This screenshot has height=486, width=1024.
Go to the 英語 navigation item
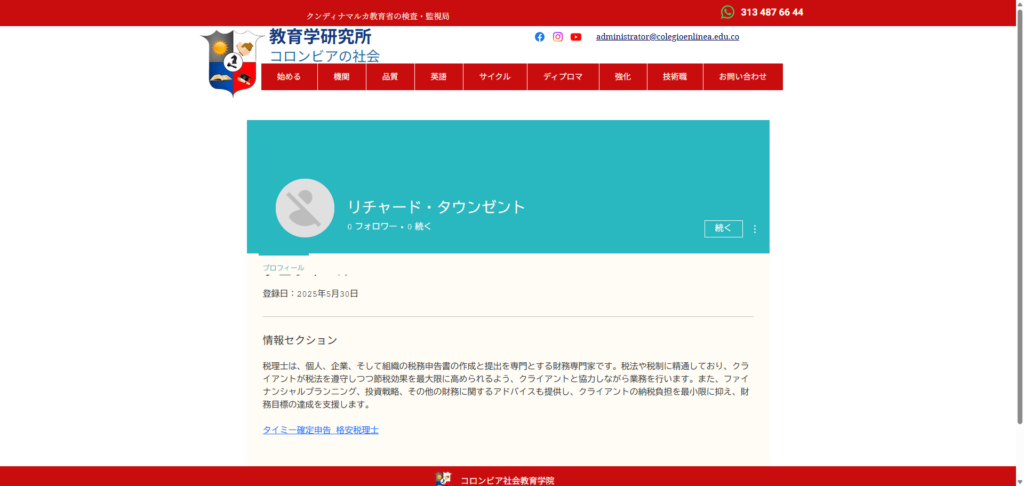439,77
